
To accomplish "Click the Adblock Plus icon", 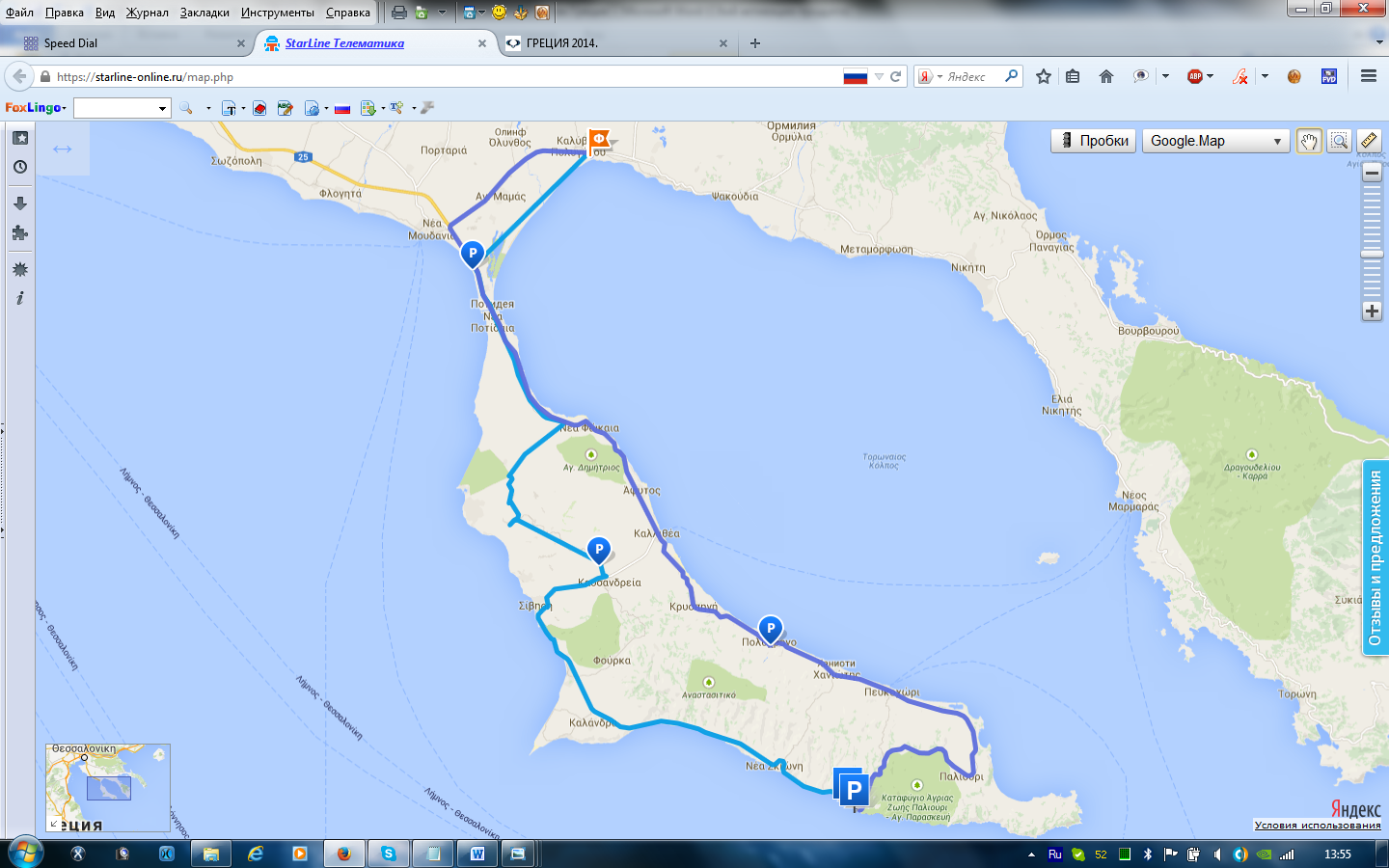I will pos(1195,76).
